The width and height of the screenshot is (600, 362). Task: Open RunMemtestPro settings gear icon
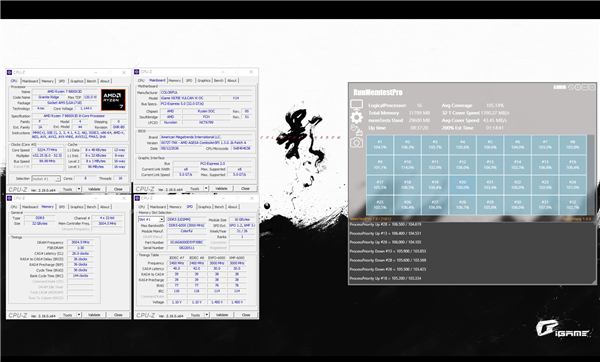356,117
